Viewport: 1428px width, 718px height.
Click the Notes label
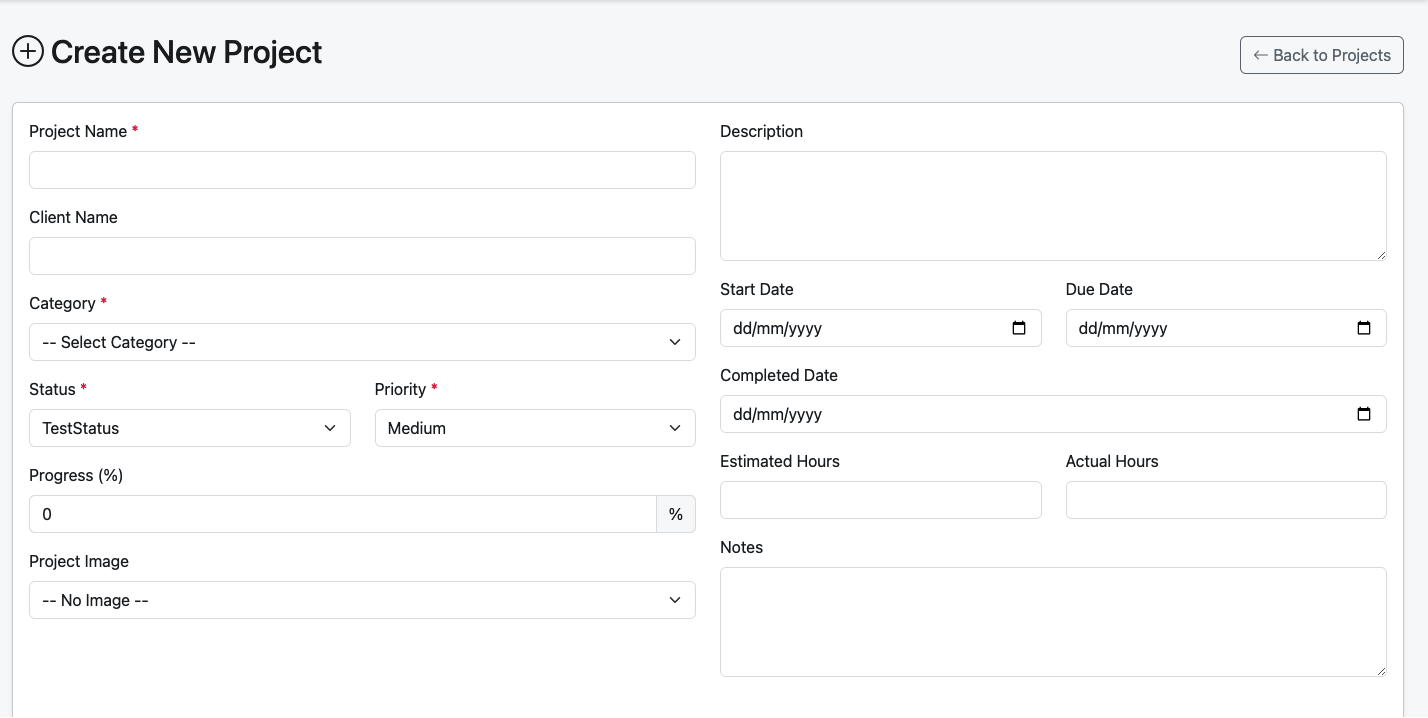click(741, 547)
